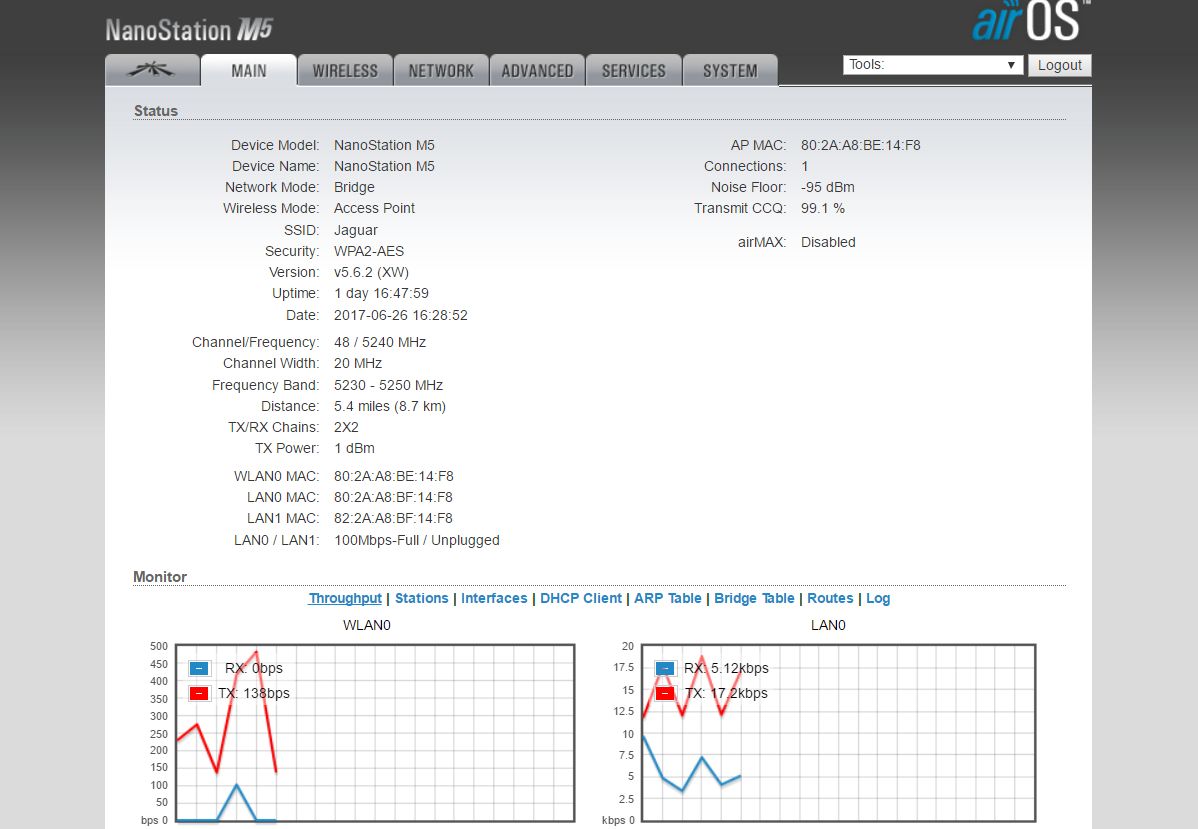Click the LAN0 MAC 80:2A:A8:BF:14:F8
Viewport: 1198px width, 829px height.
pos(393,497)
